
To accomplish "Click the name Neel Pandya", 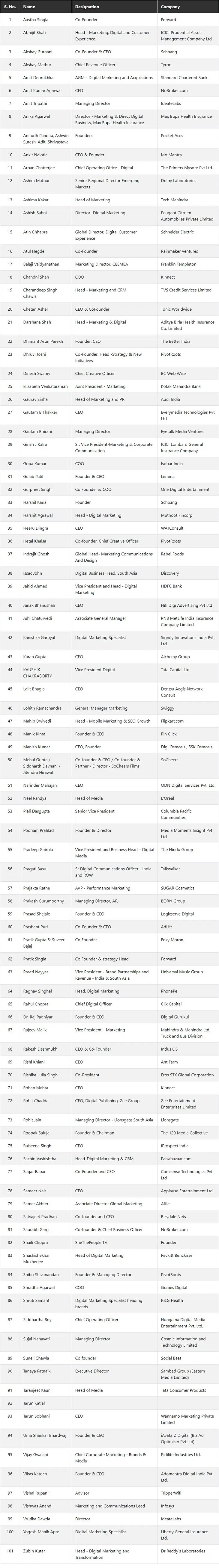I will tap(35, 798).
